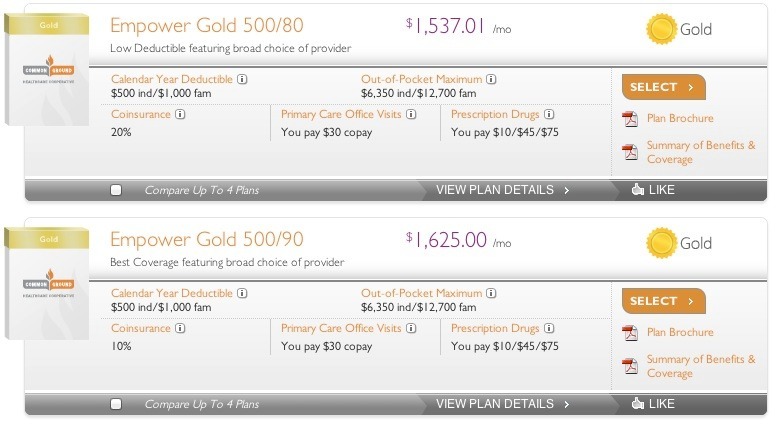Open PDF icon for 500/80 Plan Brochure

tap(630, 120)
